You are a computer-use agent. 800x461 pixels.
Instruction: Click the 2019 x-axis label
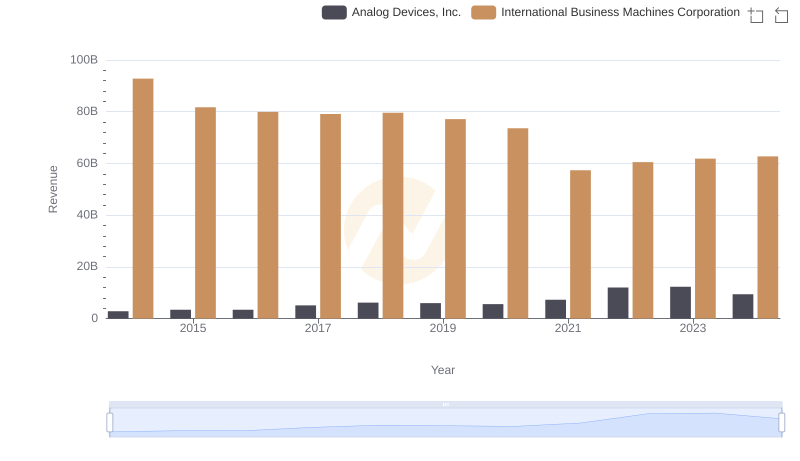click(443, 328)
